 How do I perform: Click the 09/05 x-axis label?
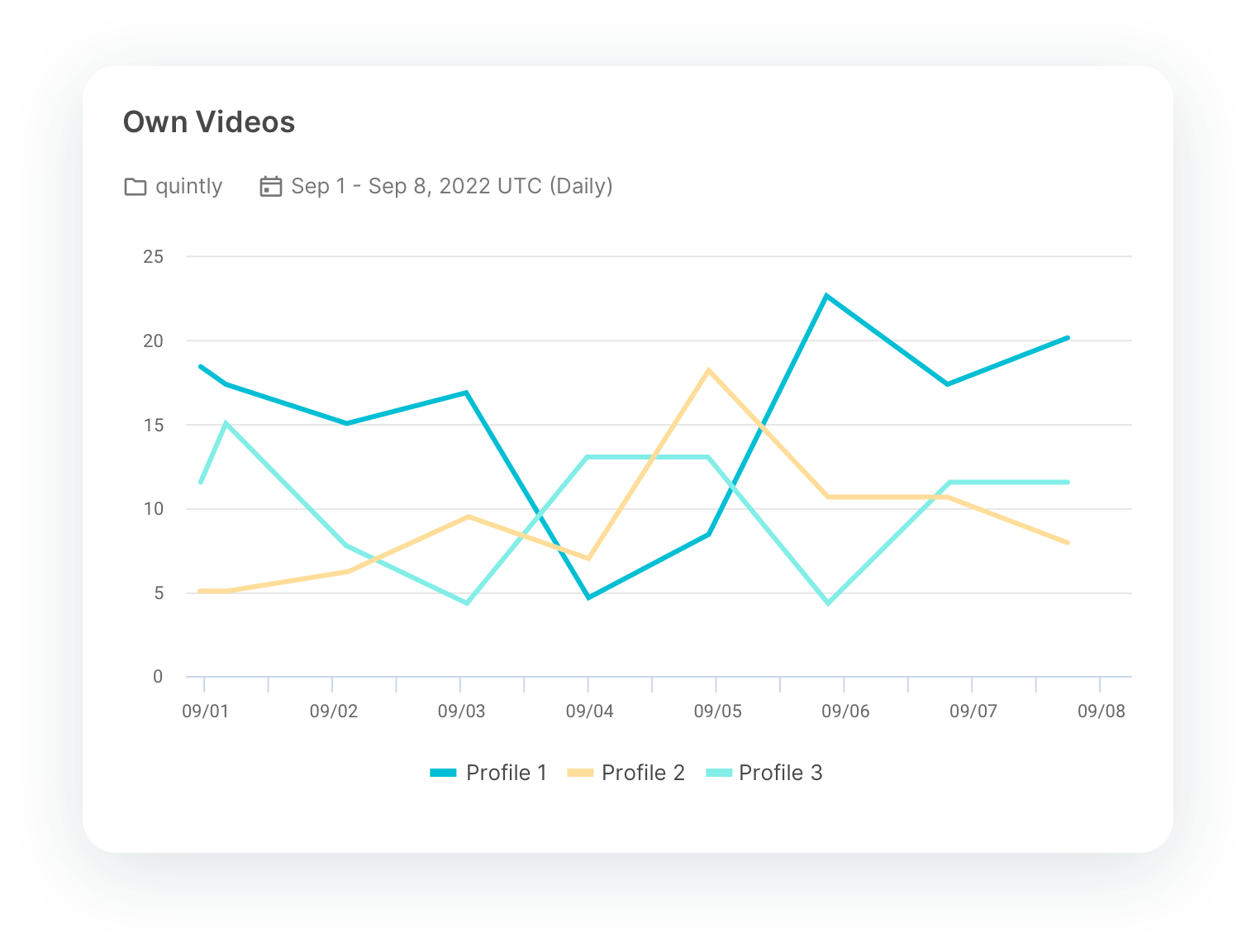pyautogui.click(x=717, y=712)
